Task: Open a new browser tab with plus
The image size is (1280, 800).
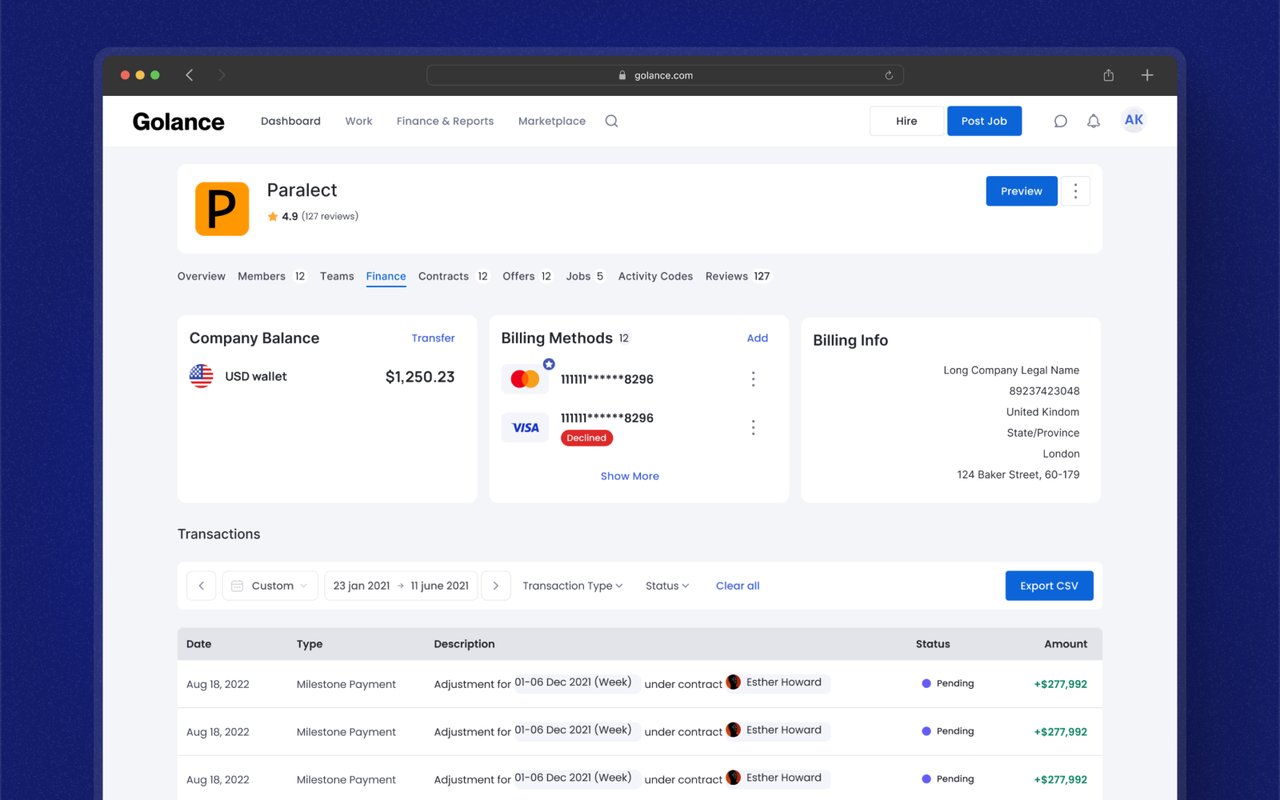Action: [1147, 75]
